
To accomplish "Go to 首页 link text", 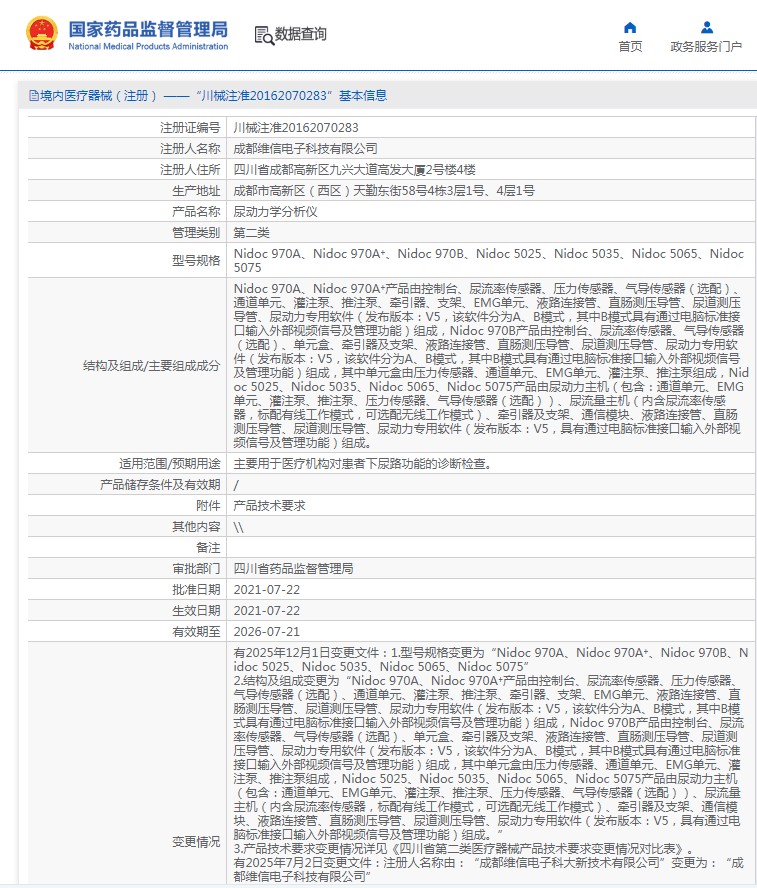I will [x=630, y=46].
